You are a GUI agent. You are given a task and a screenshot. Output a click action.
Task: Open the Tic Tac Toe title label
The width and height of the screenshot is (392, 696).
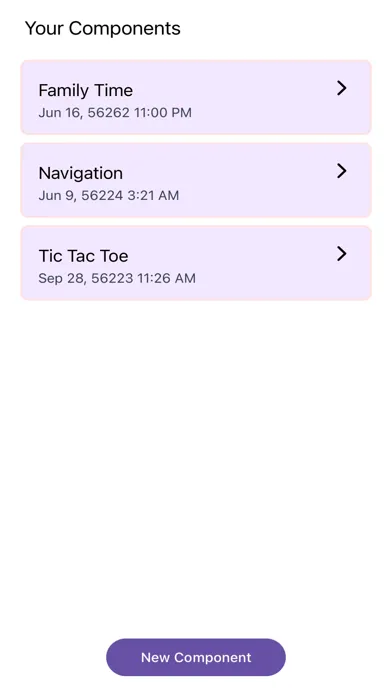83,256
